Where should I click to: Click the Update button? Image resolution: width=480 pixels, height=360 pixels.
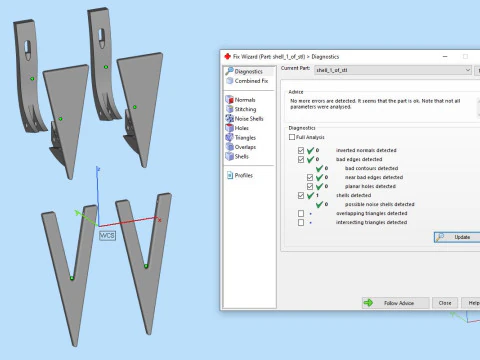[x=457, y=237]
